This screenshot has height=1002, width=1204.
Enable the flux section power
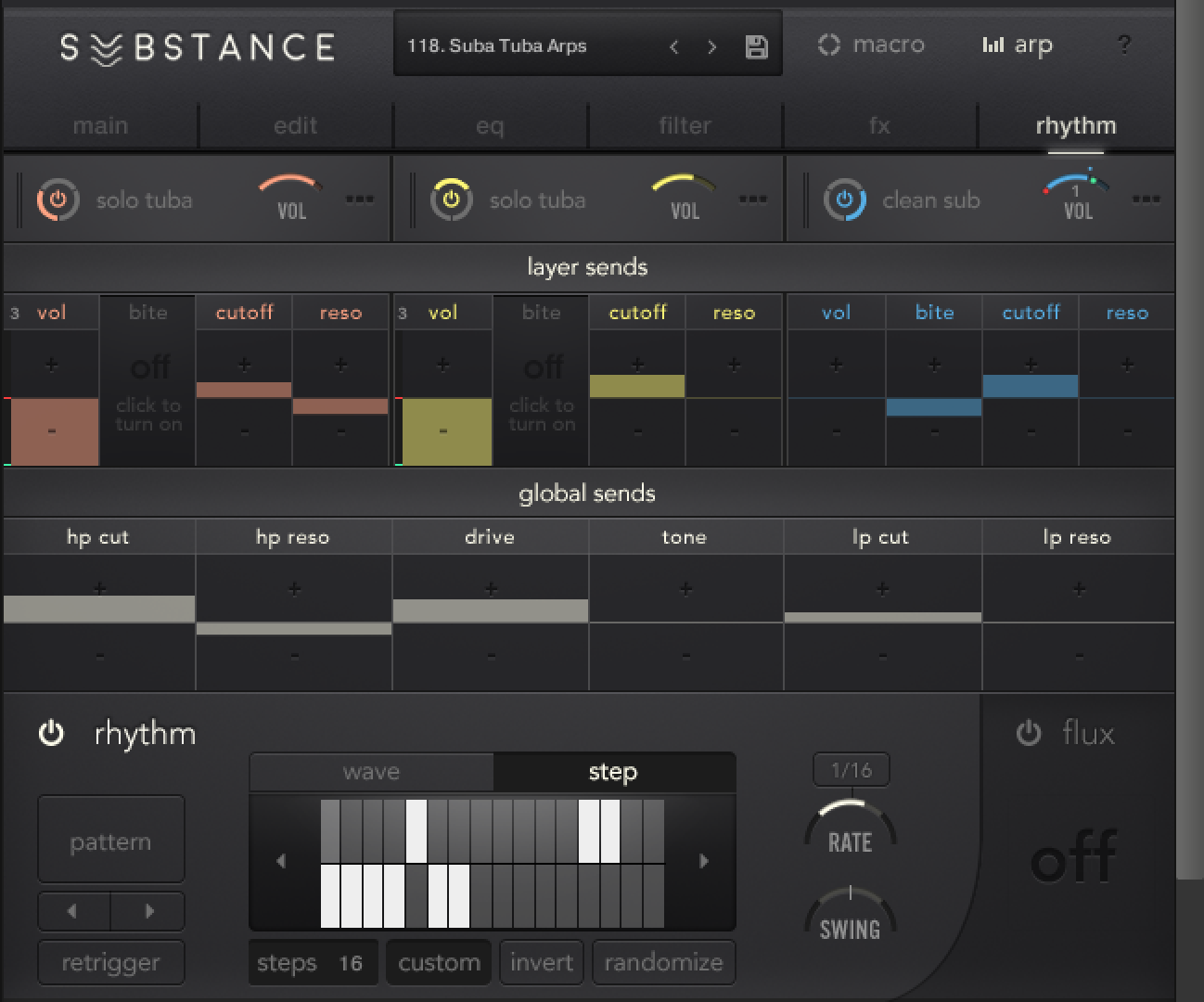coord(1028,733)
